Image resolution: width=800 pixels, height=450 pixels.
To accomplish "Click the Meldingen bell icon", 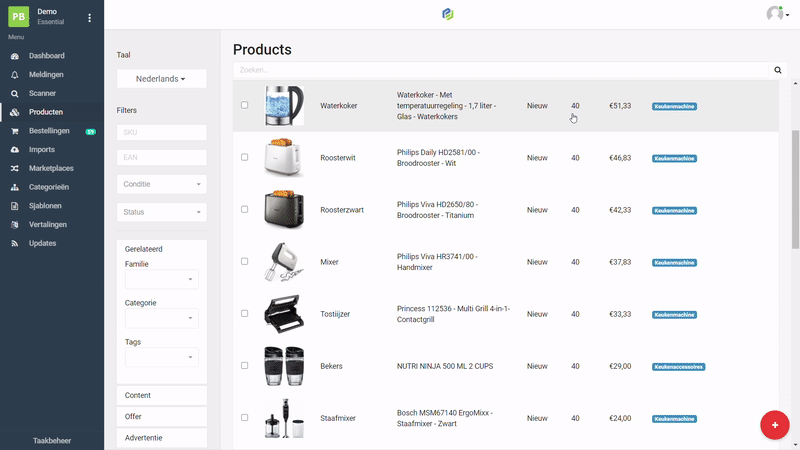I will pyautogui.click(x=14, y=75).
